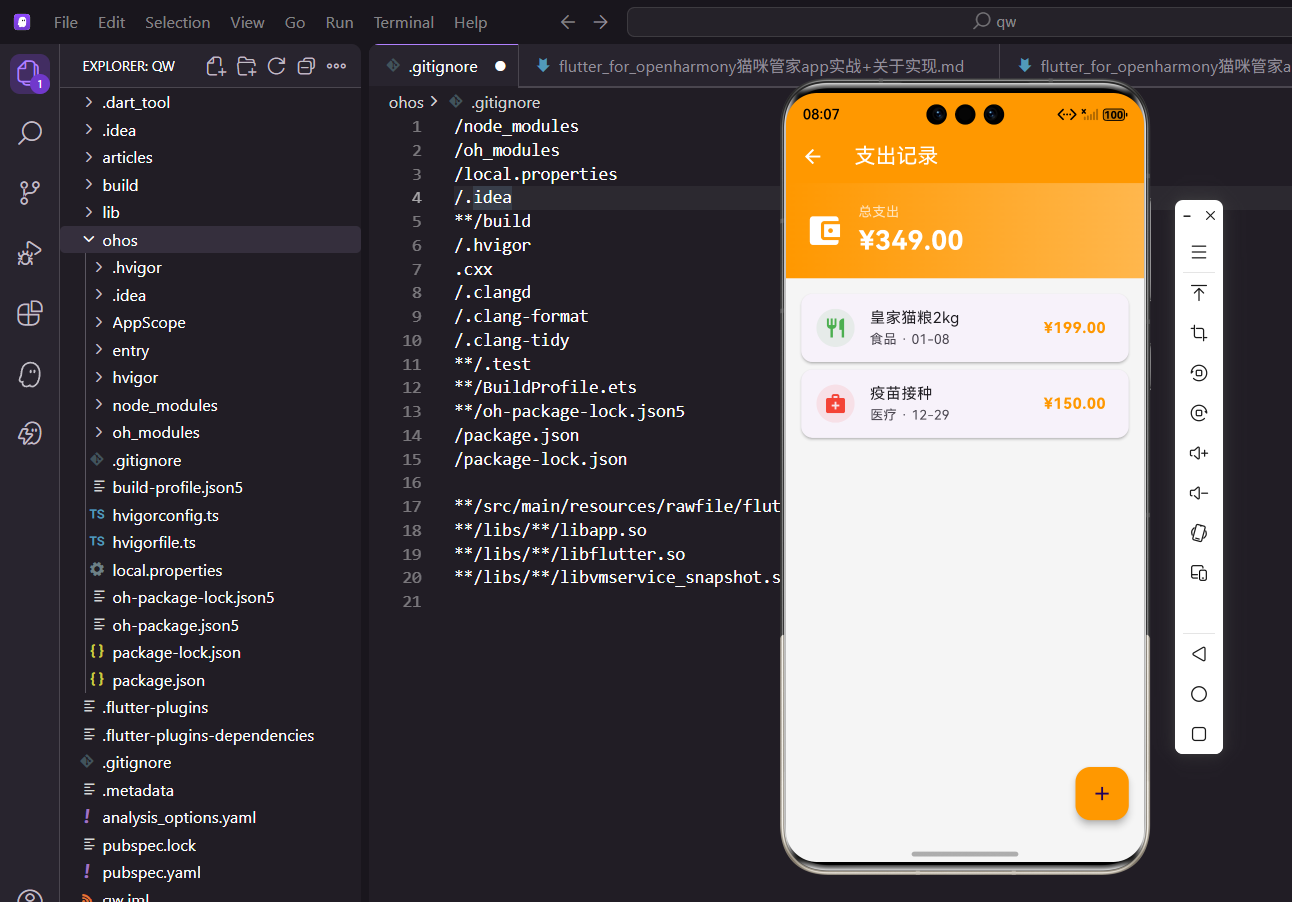Open the Extensions view
Image resolution: width=1292 pixels, height=902 pixels.
click(29, 313)
